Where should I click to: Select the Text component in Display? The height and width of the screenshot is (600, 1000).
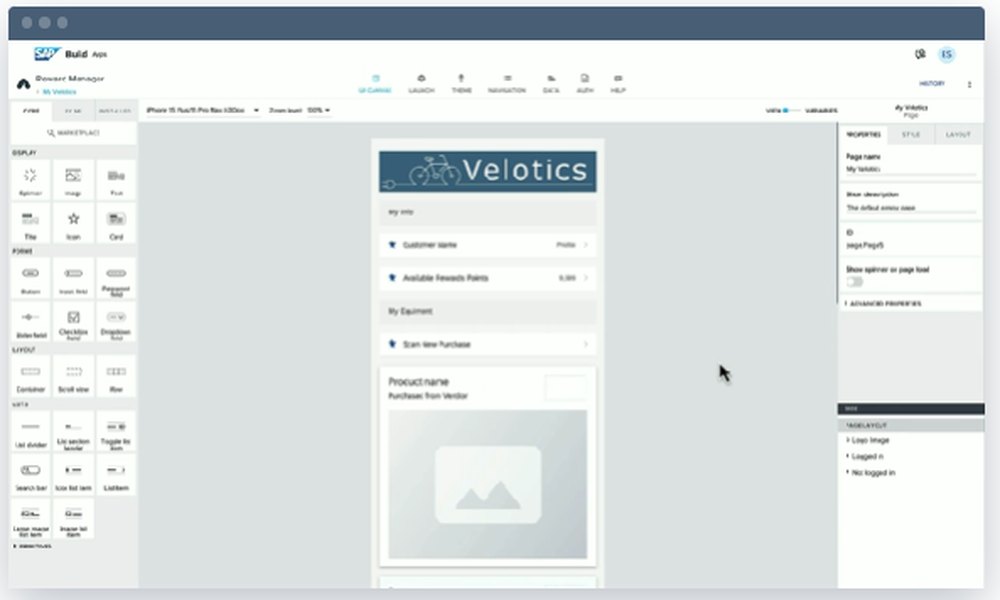pyautogui.click(x=116, y=180)
